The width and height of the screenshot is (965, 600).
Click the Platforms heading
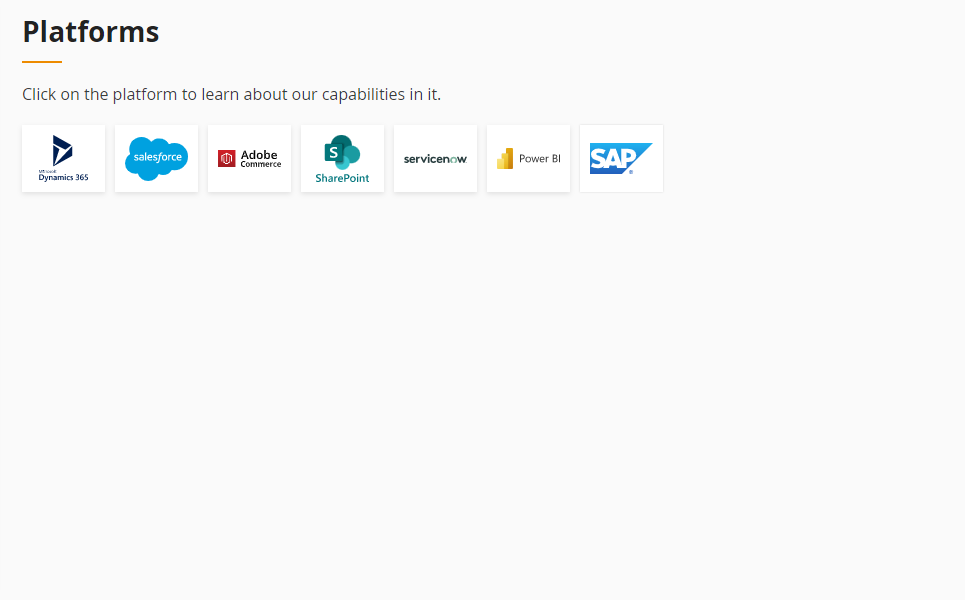tap(91, 31)
